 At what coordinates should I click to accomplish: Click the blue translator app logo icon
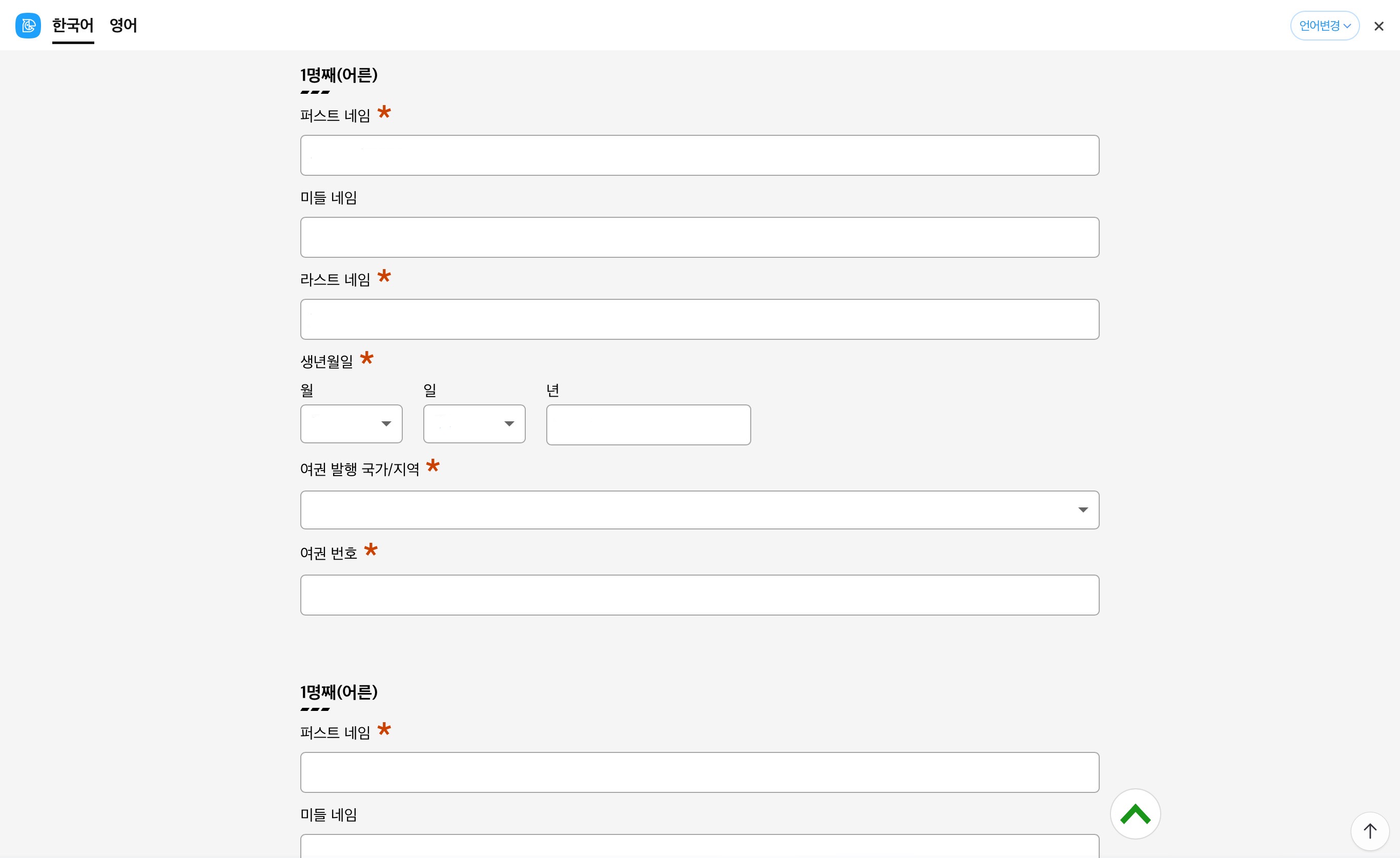(28, 26)
